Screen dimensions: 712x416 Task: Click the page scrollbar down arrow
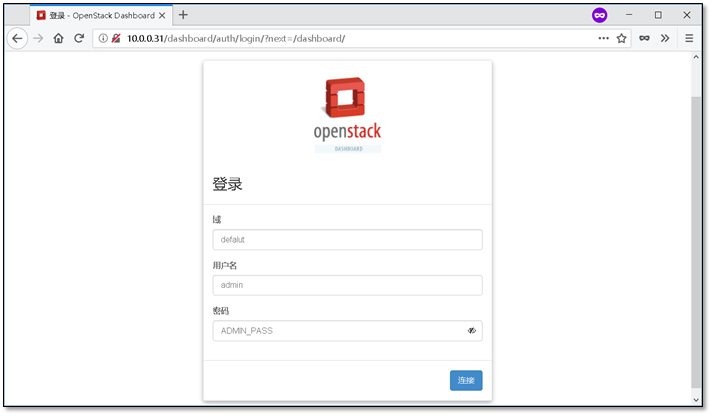(x=696, y=400)
